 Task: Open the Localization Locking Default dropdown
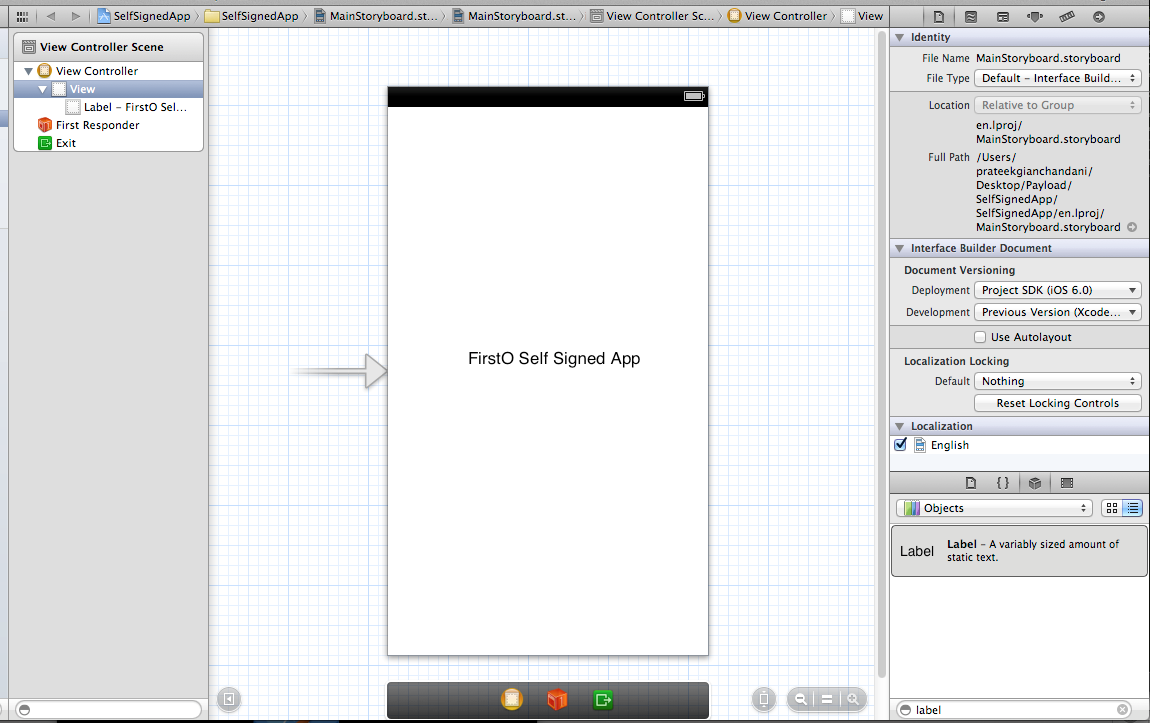pos(1057,381)
